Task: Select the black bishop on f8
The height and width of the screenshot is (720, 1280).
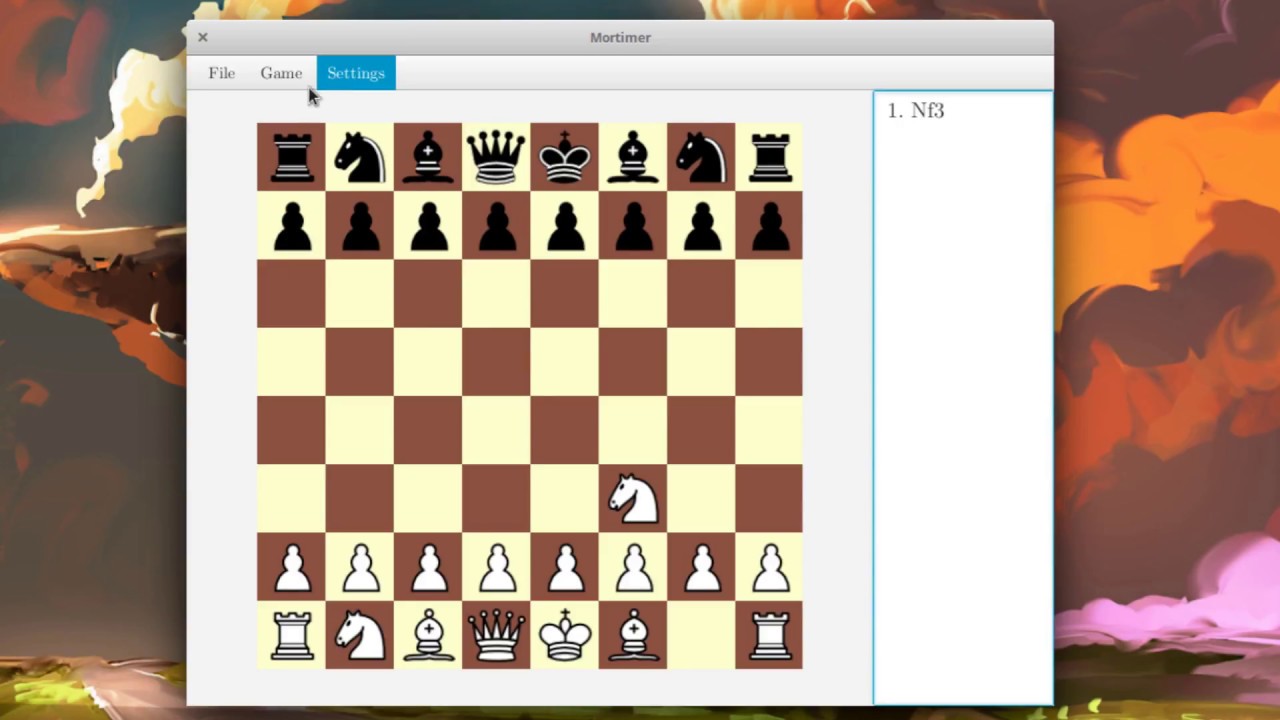Action: tap(633, 157)
